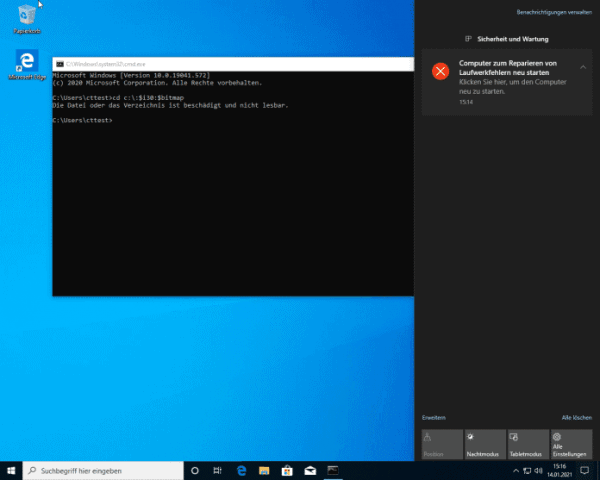600x480 pixels.
Task: Click the taskbar search box
Action: [x=102, y=470]
